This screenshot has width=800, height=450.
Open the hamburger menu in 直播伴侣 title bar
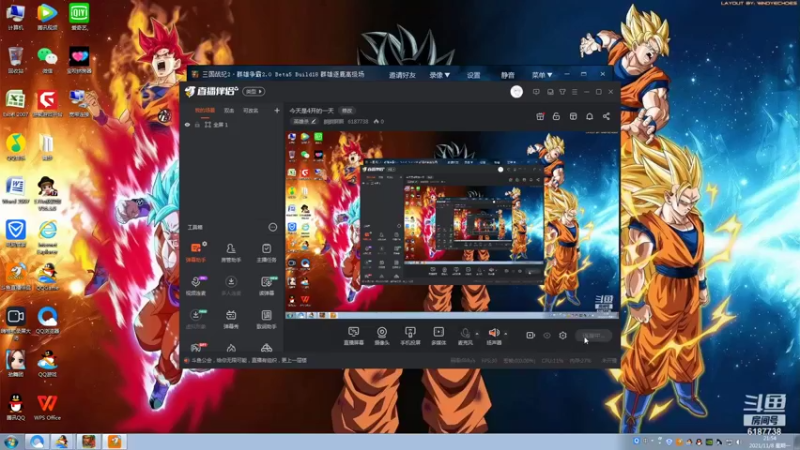pos(574,92)
